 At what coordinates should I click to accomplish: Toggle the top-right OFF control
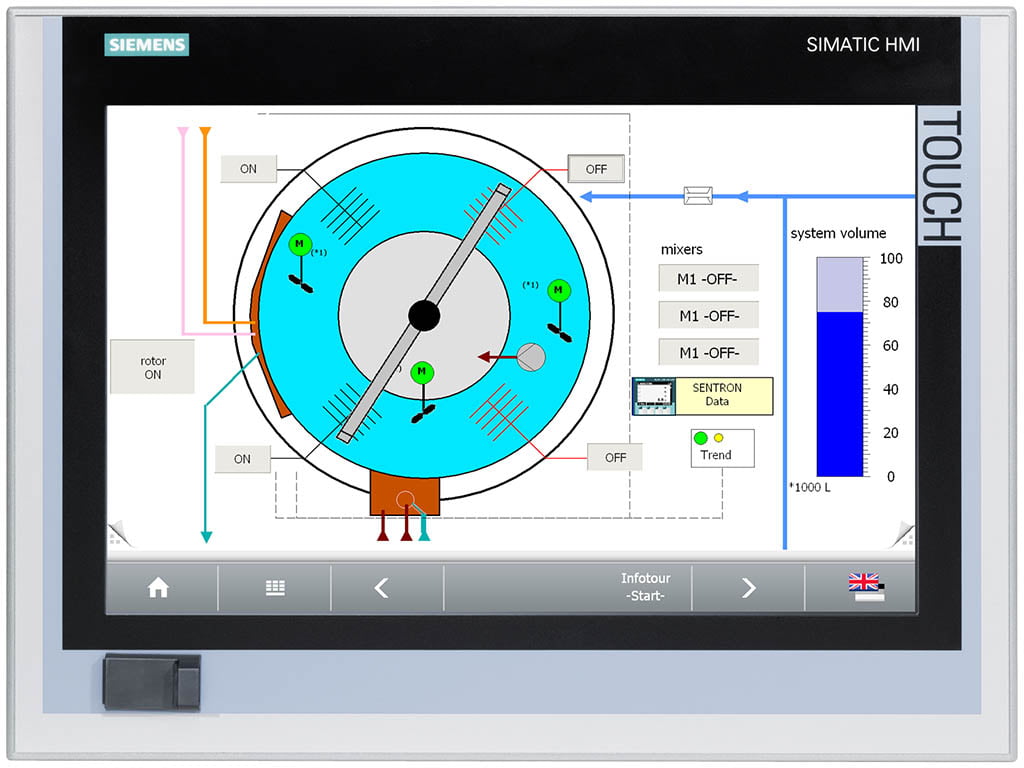(x=596, y=169)
